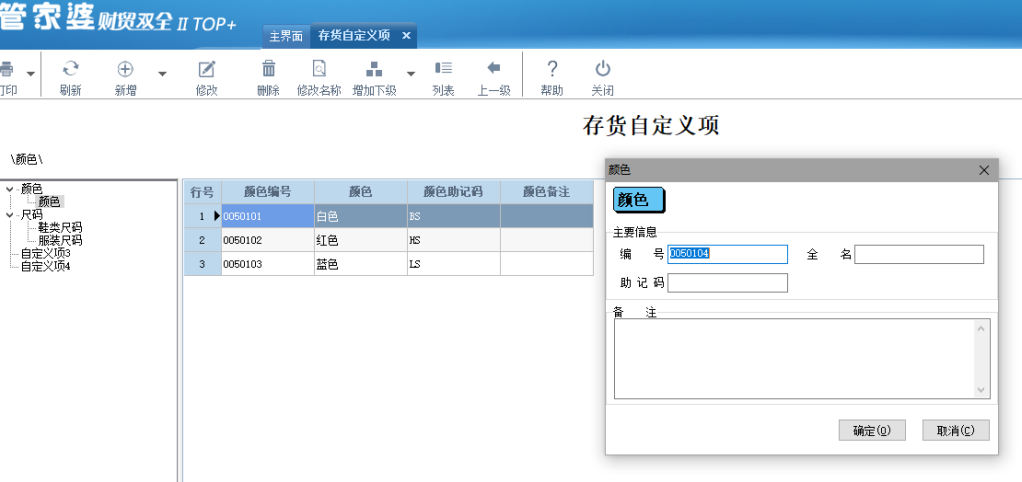Open the Print dropdown arrow

[31, 74]
